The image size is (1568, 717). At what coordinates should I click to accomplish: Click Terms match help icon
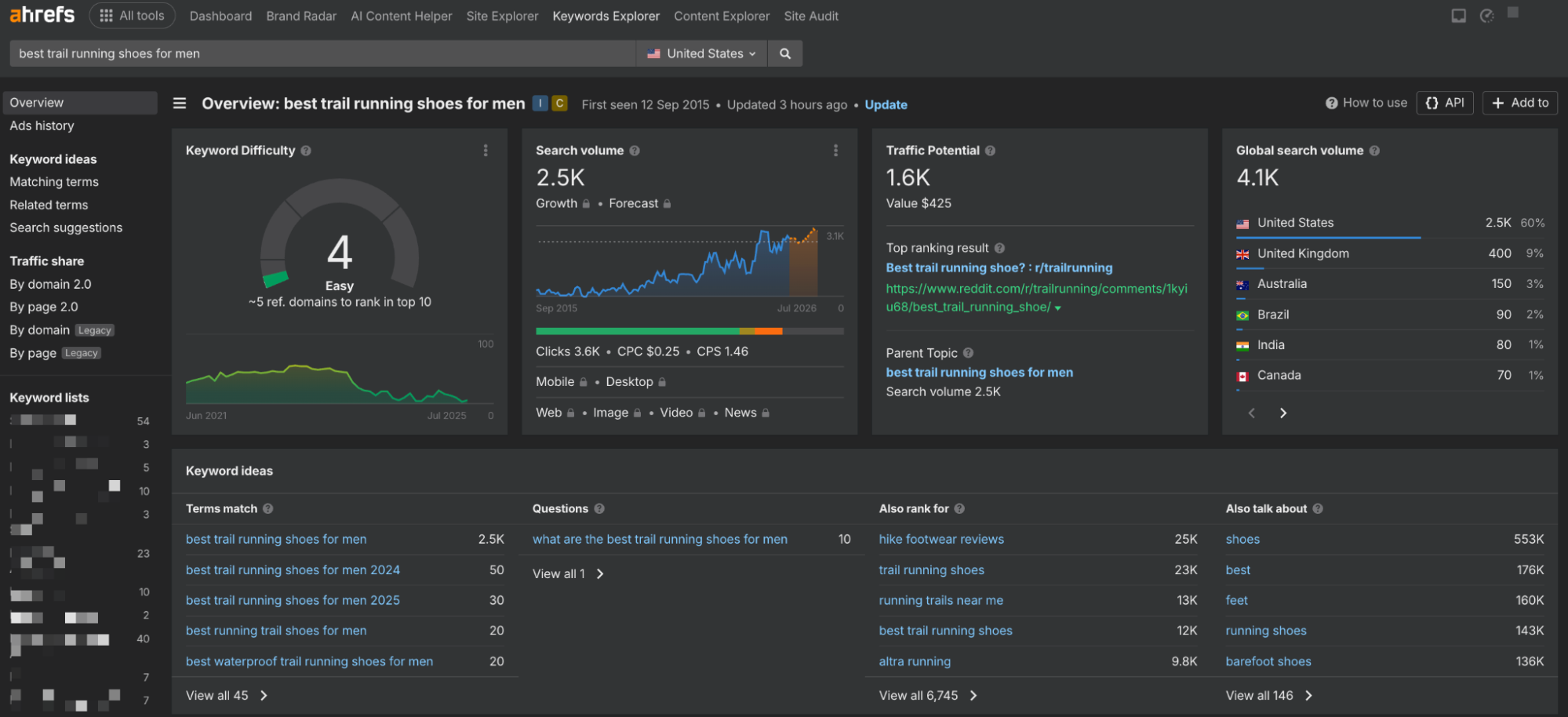point(268,508)
